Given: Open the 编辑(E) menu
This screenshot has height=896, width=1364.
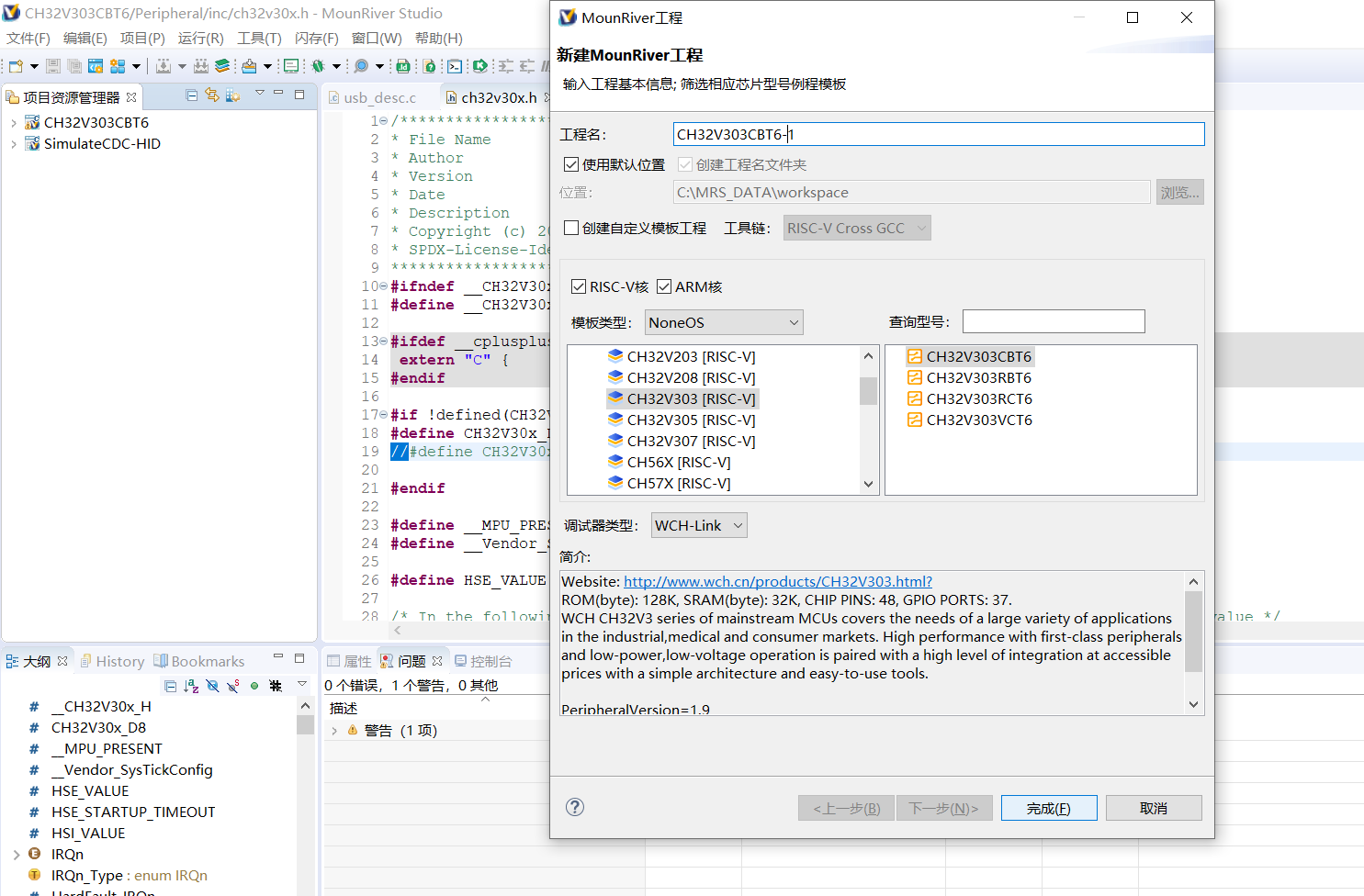Looking at the screenshot, I should pyautogui.click(x=85, y=38).
